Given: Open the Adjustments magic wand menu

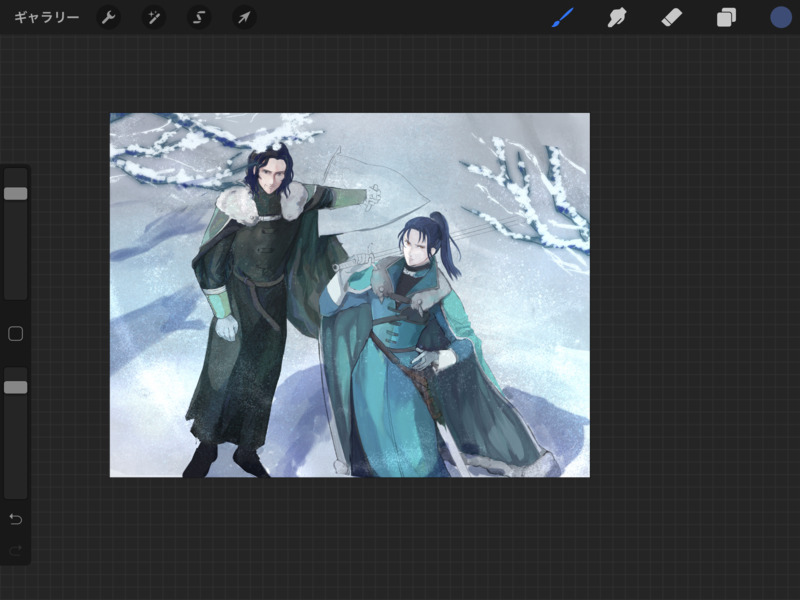Looking at the screenshot, I should tap(154, 18).
